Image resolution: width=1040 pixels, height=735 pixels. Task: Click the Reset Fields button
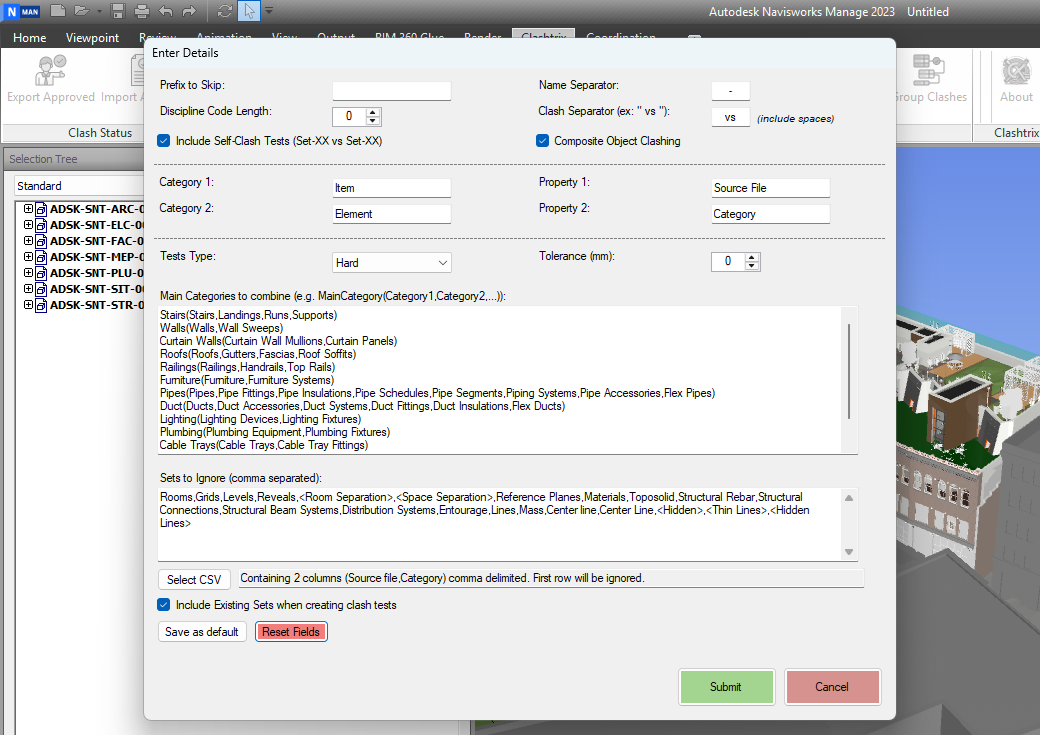tap(291, 632)
